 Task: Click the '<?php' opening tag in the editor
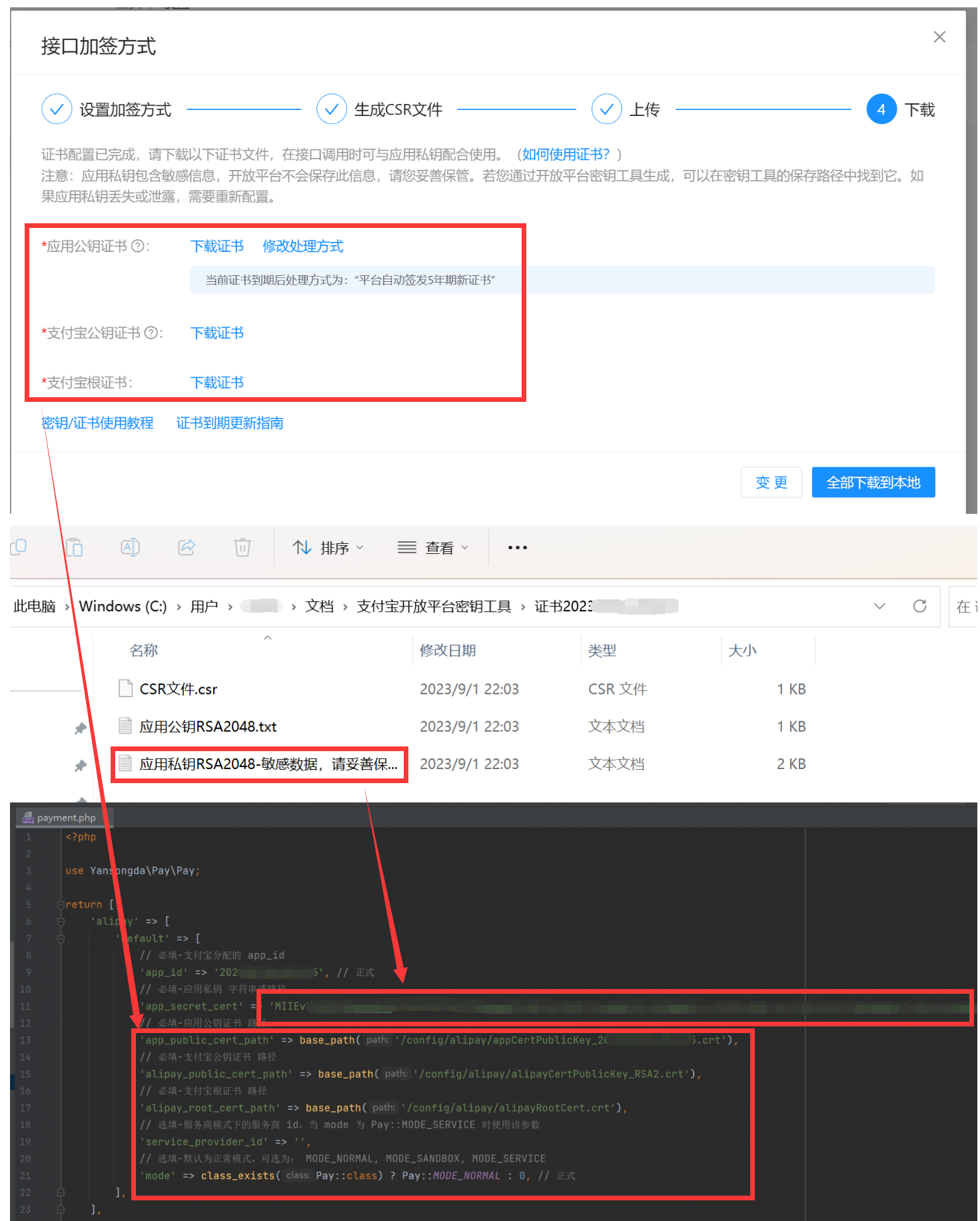coord(81,837)
